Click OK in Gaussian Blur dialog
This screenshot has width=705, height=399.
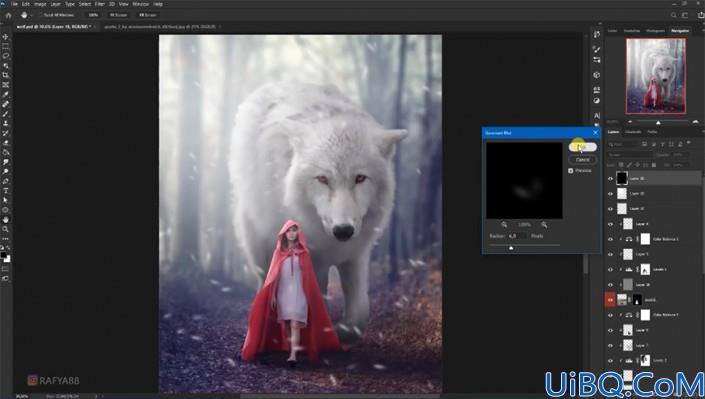point(583,147)
